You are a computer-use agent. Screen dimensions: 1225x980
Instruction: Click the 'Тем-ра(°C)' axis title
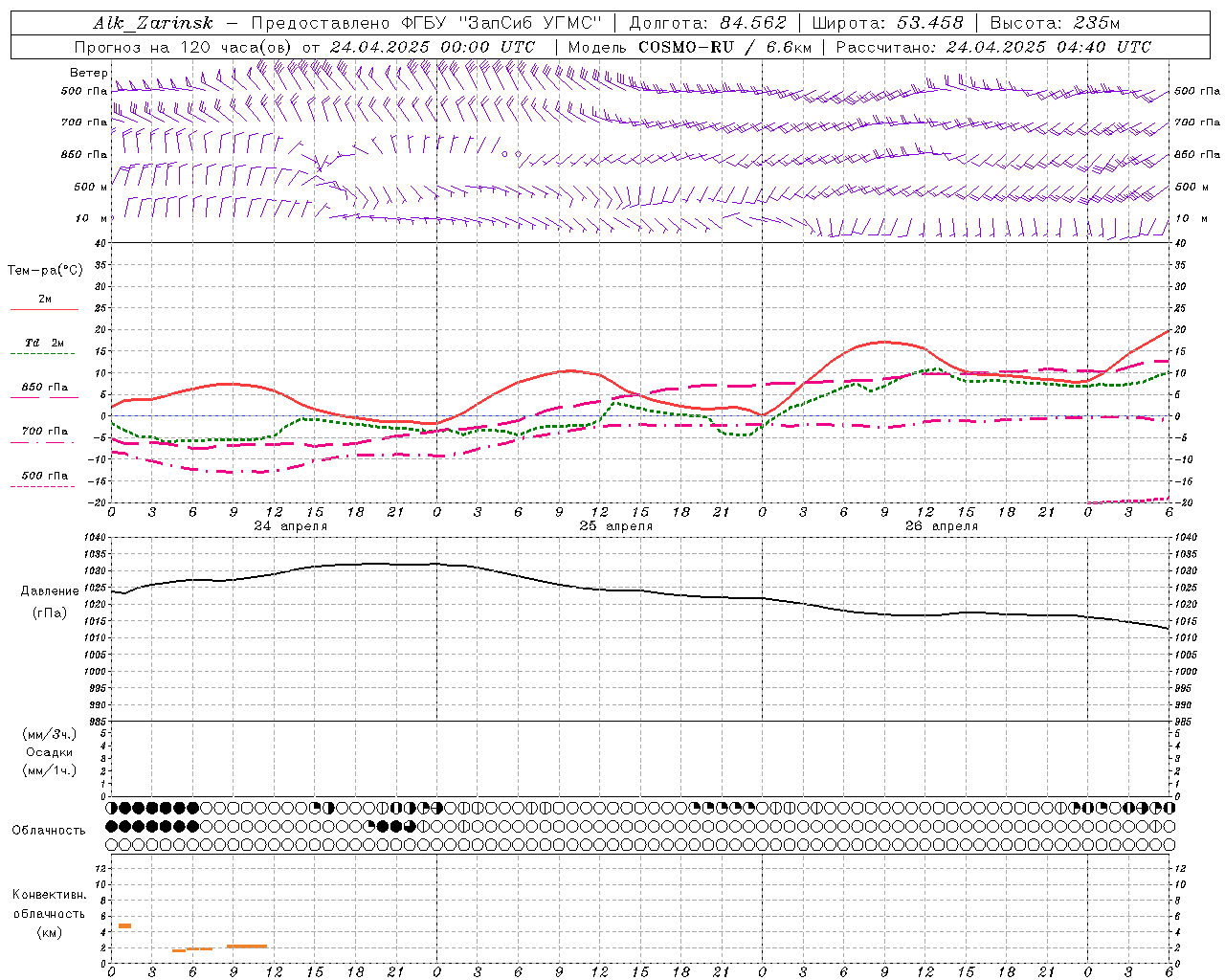tap(45, 271)
